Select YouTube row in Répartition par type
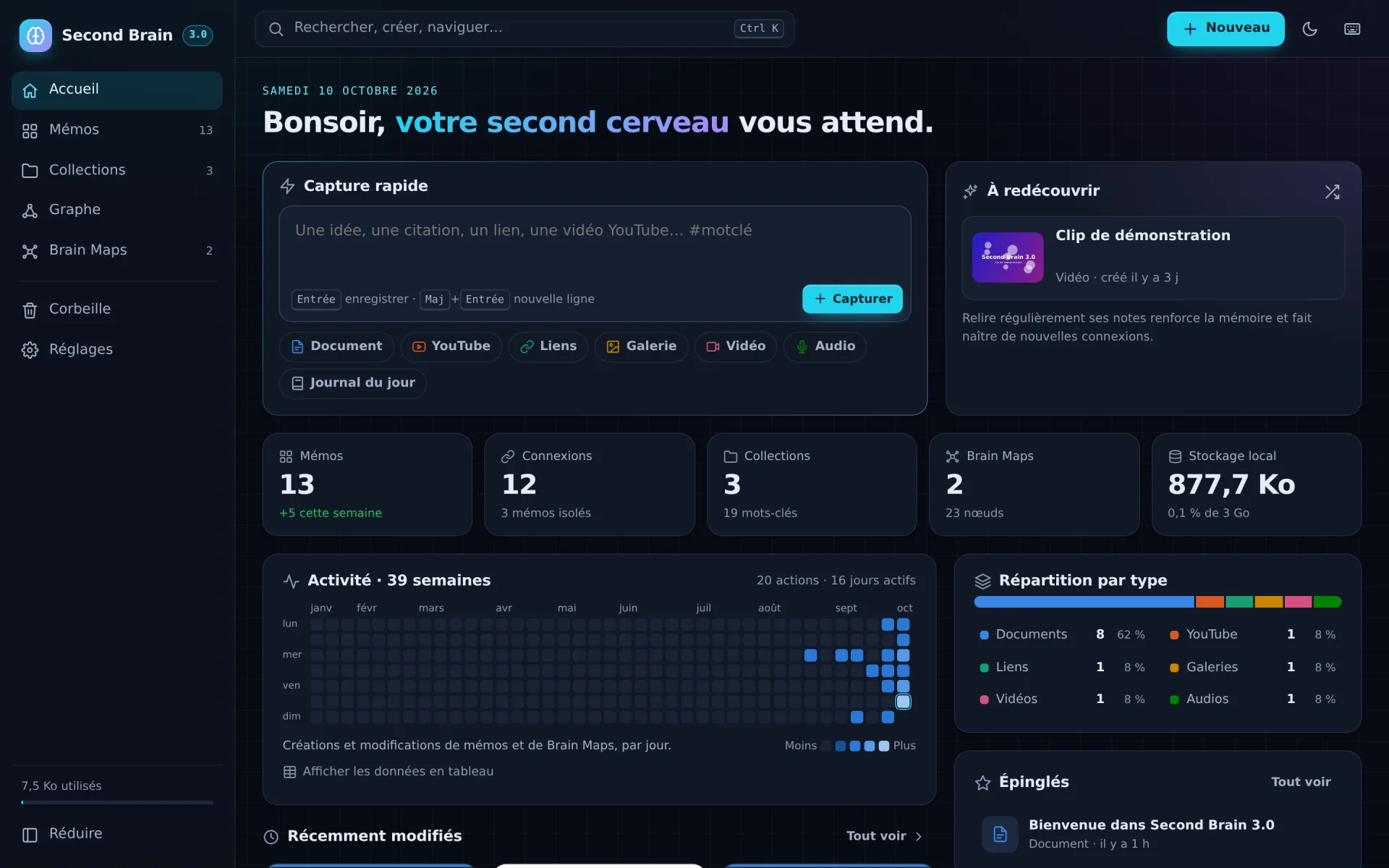Image resolution: width=1389 pixels, height=868 pixels. [1253, 634]
